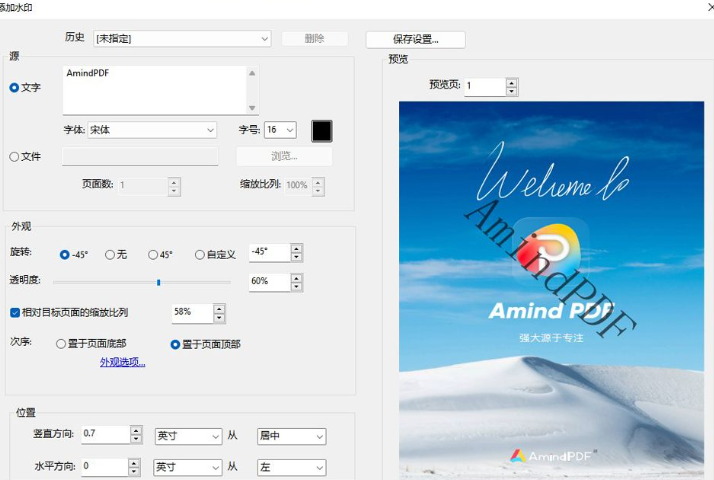Close the 添加水印 dialog window
Screen dimensions: 714x480
[x=709, y=6]
